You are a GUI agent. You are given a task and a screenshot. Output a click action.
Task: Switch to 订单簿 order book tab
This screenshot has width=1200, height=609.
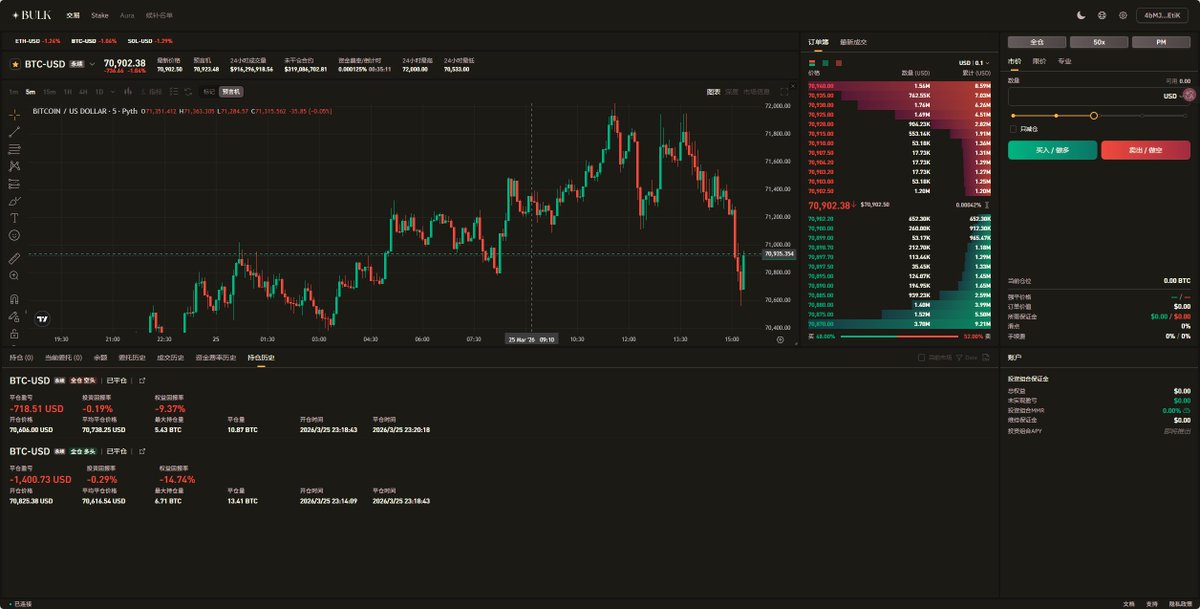pyautogui.click(x=818, y=42)
